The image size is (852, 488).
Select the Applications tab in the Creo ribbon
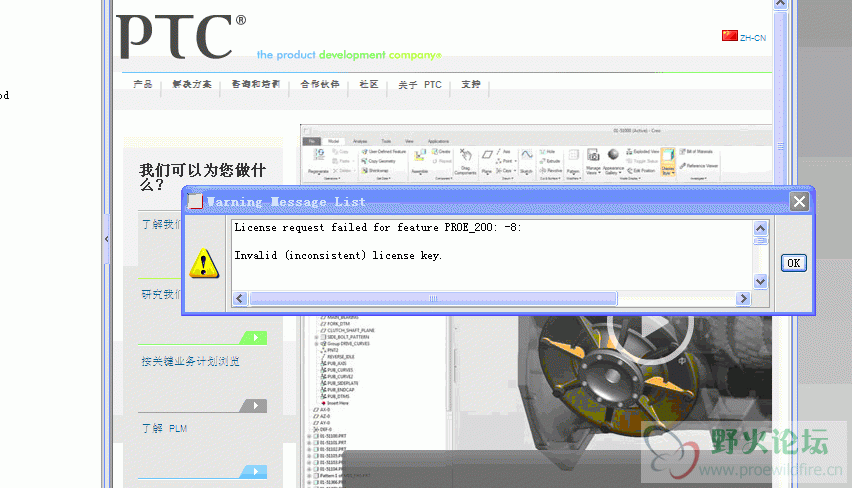click(x=438, y=141)
